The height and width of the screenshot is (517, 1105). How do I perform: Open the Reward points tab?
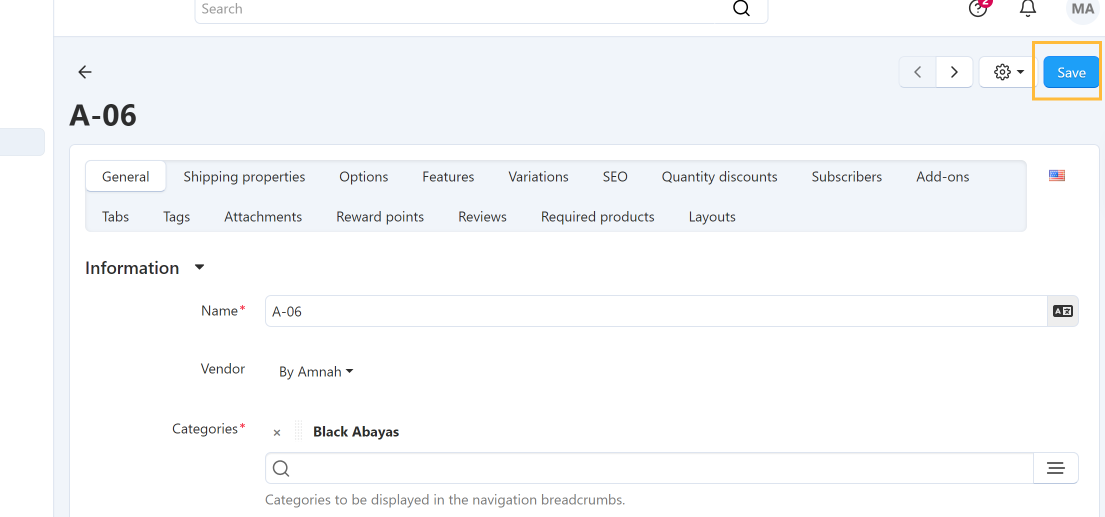tap(380, 217)
